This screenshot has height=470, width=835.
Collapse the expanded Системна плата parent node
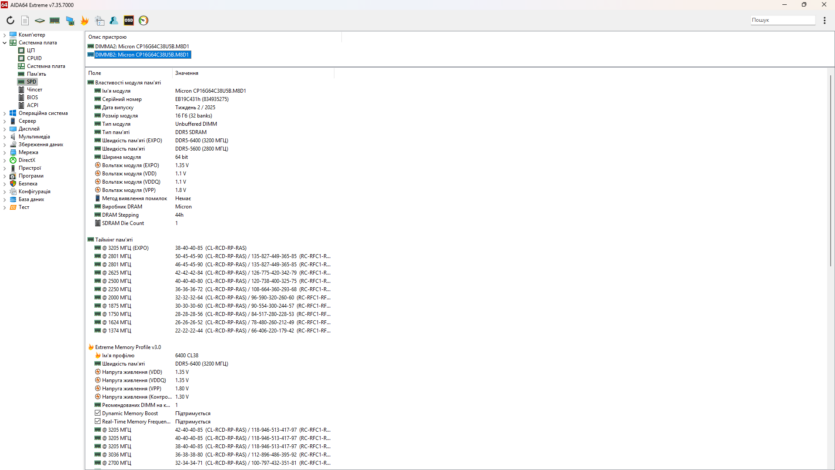tap(5, 43)
